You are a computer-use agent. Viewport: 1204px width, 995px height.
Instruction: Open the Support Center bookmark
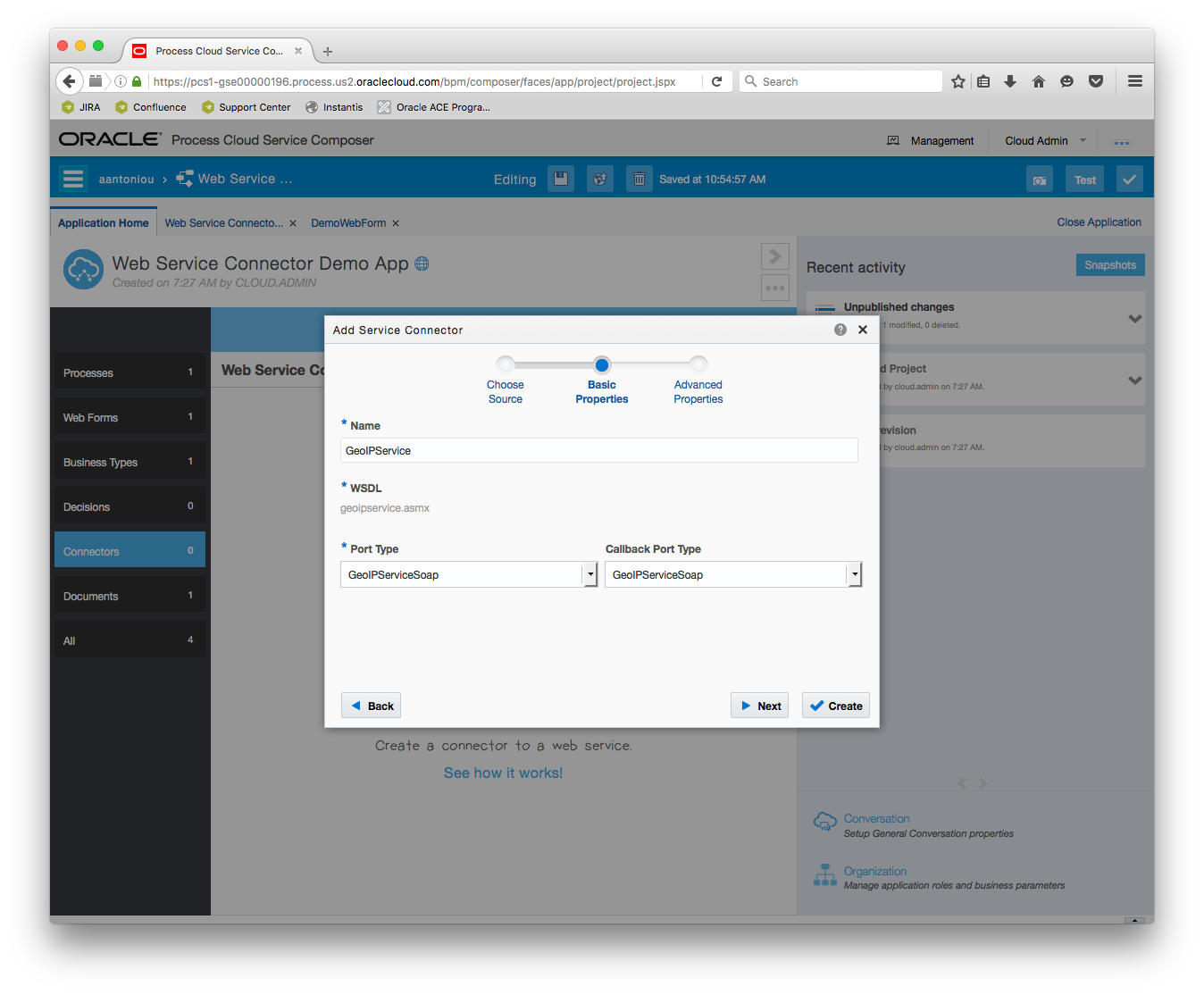(246, 107)
